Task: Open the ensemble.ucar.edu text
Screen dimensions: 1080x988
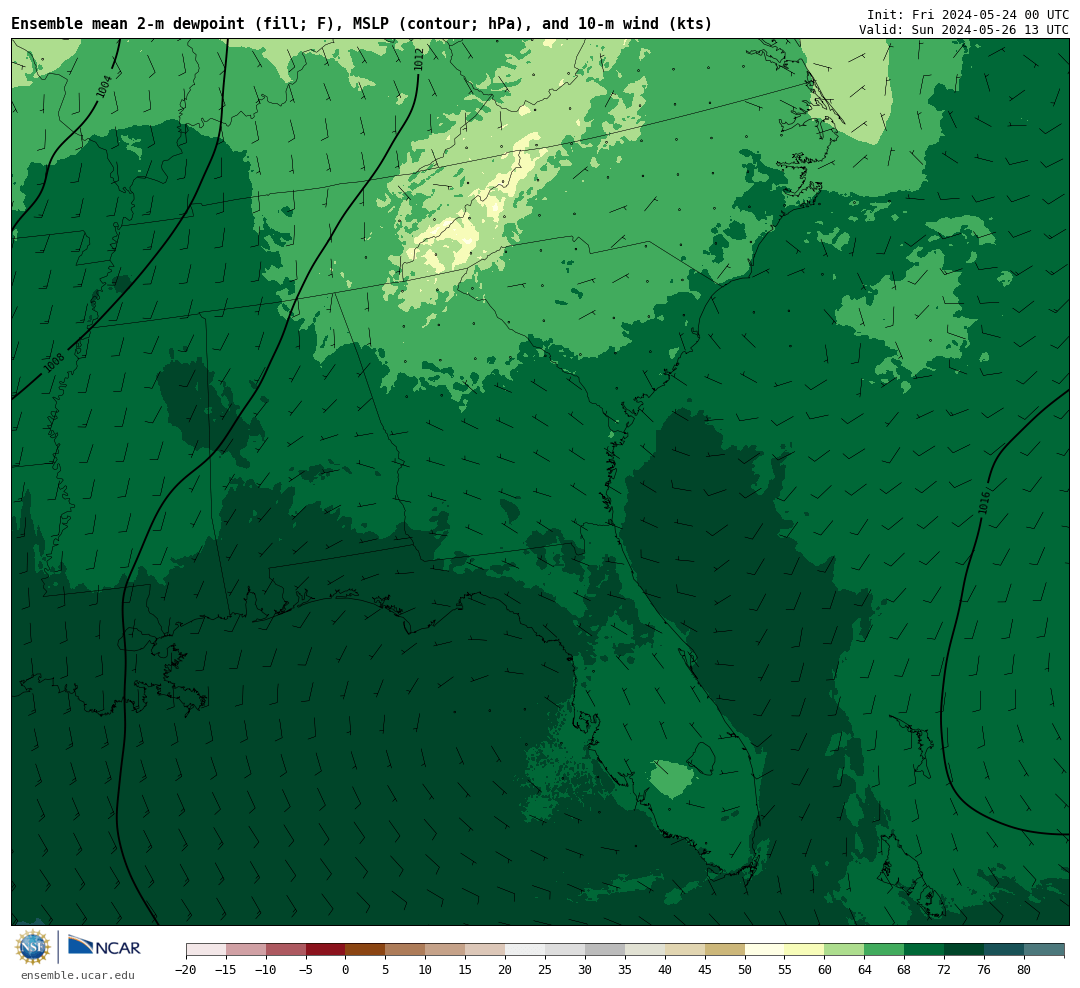Action: click(x=77, y=975)
